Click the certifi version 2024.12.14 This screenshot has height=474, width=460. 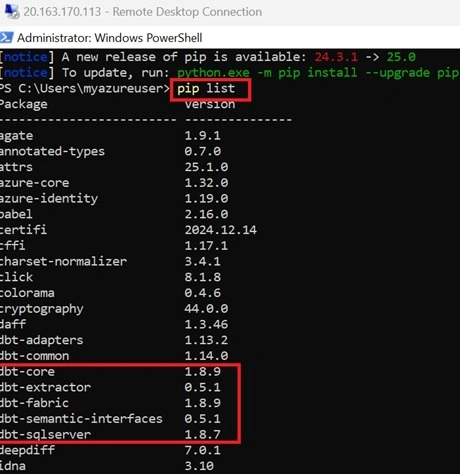pos(221,230)
